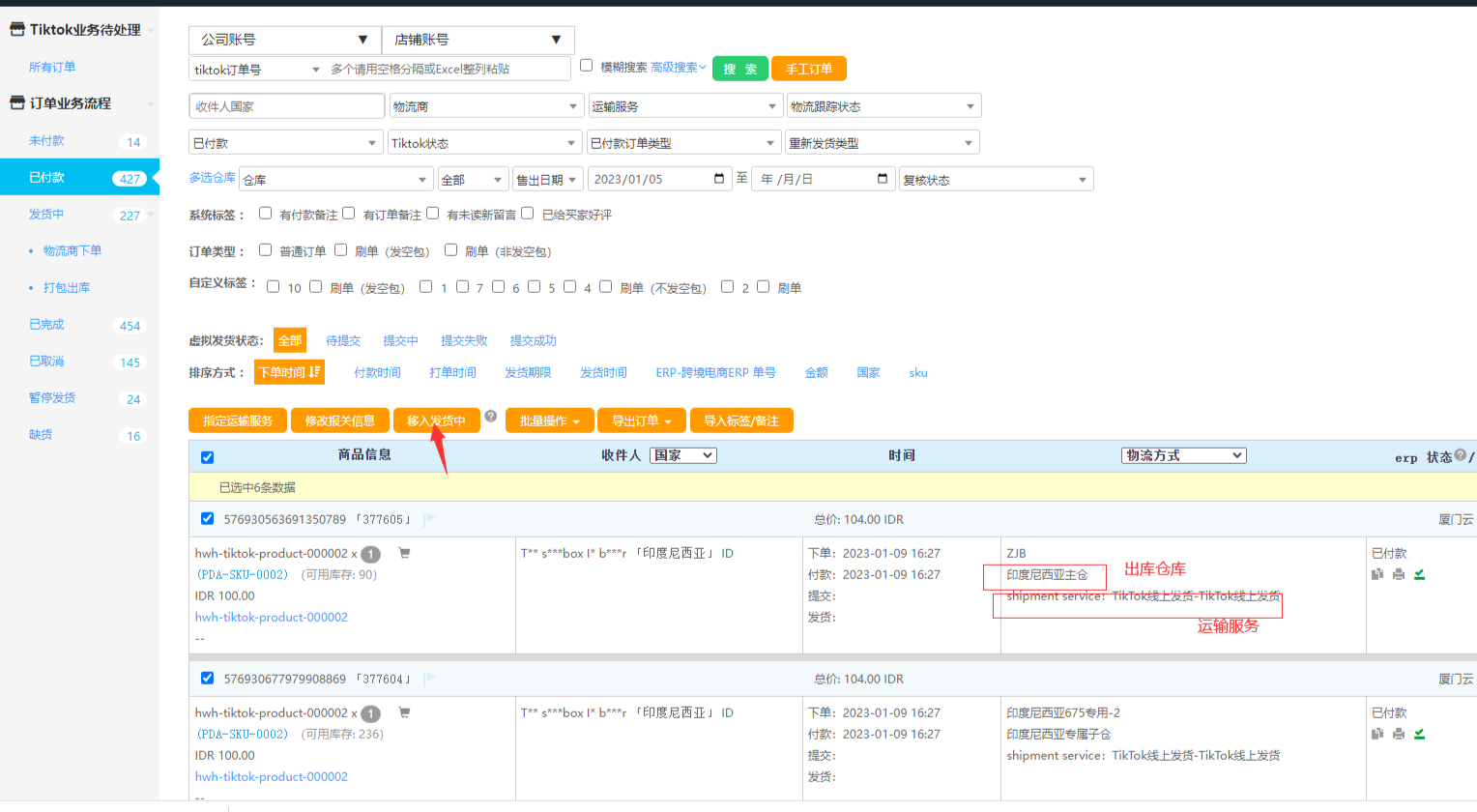Expand the tiktok订单号 search type dropdown
Screen dimensions: 1477x812
[257, 70]
